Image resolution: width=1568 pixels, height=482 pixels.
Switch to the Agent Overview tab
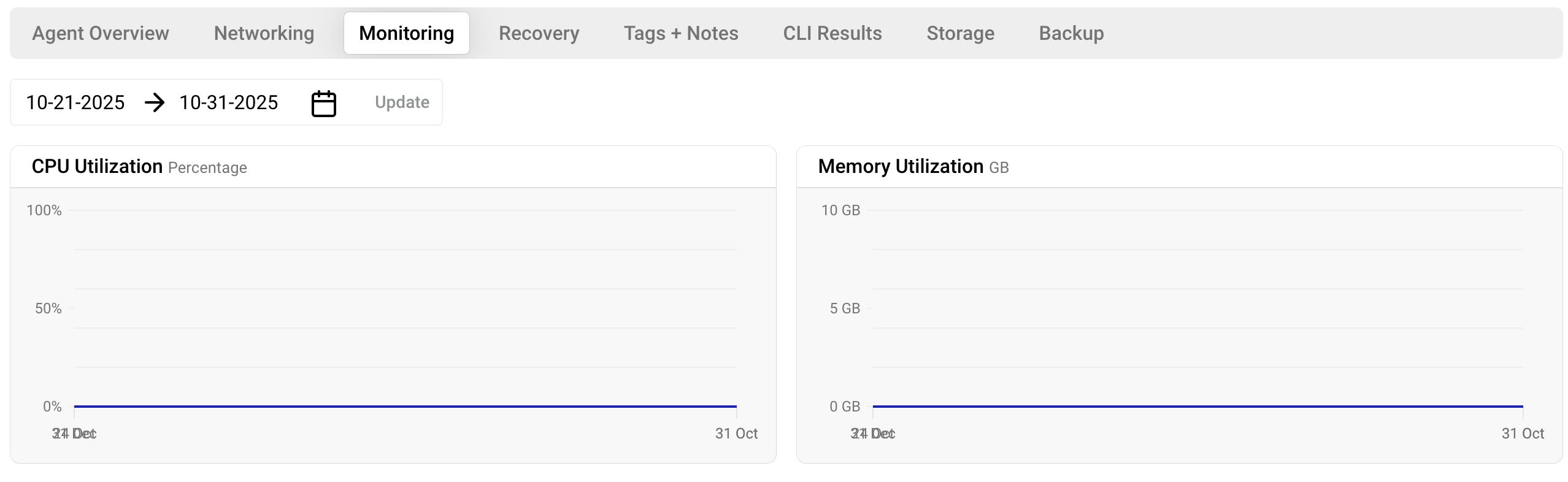(101, 33)
